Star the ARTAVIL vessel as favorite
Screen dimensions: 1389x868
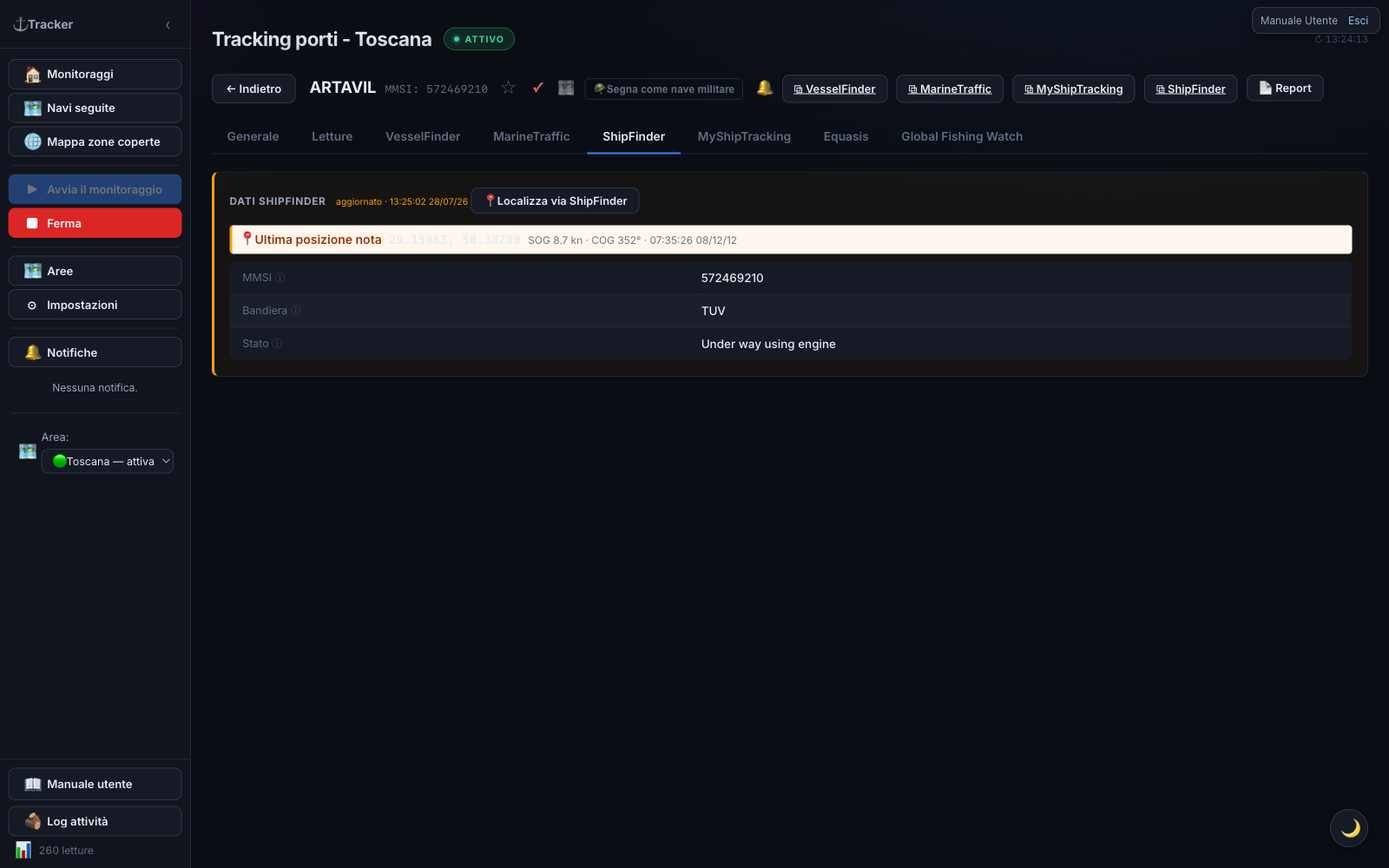click(x=509, y=88)
